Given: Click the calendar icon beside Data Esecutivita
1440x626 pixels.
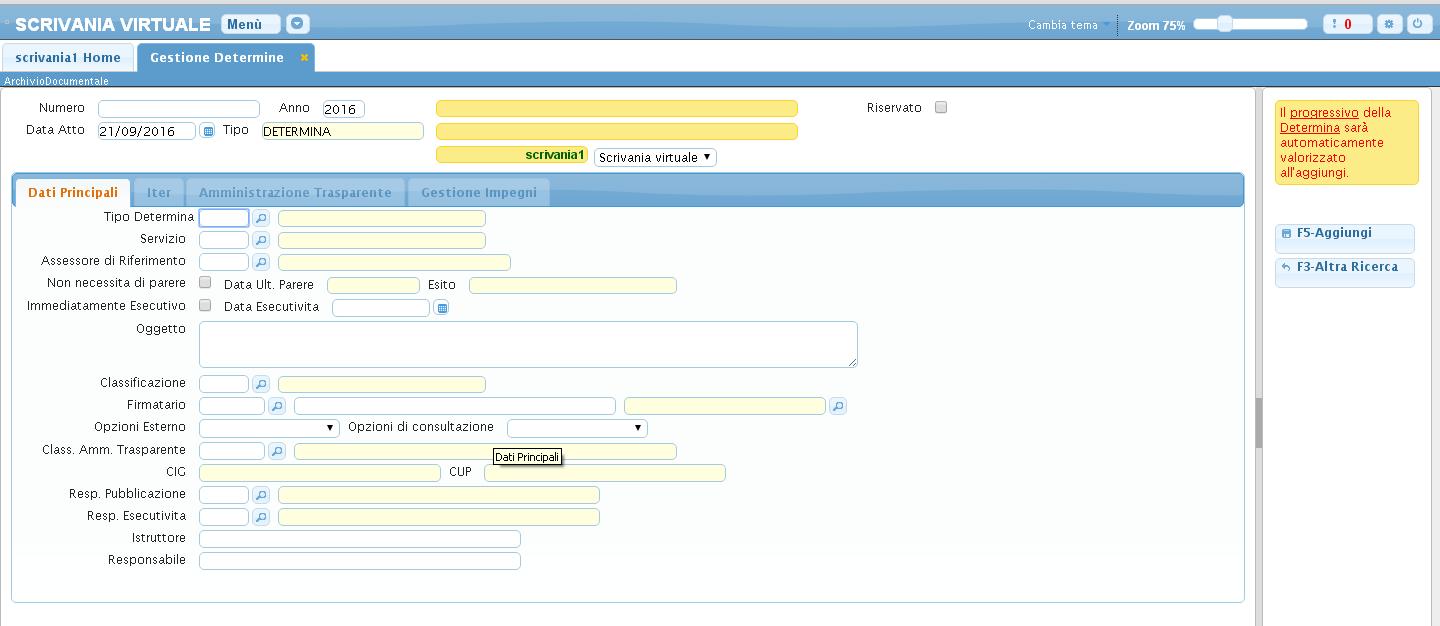Looking at the screenshot, I should pos(441,308).
